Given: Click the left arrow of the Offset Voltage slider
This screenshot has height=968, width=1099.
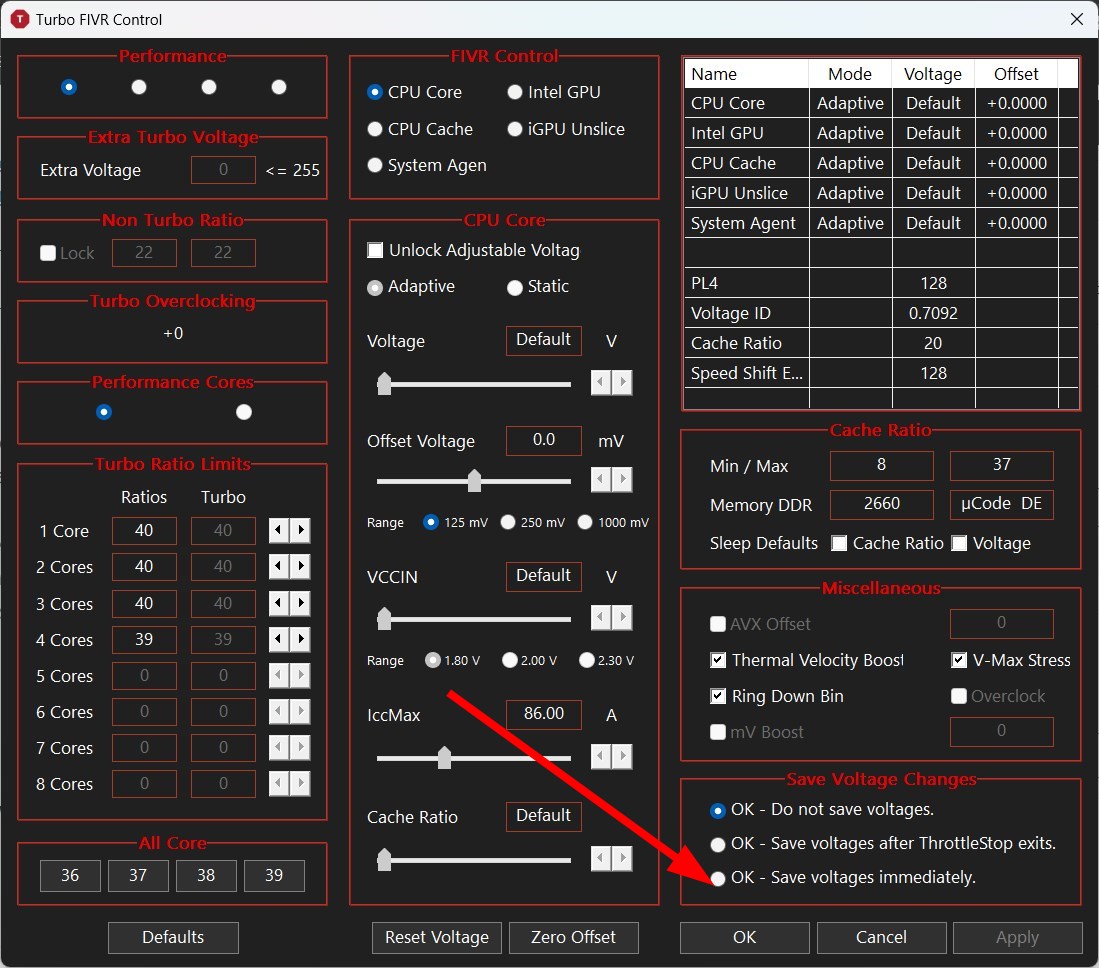Looking at the screenshot, I should [x=601, y=479].
